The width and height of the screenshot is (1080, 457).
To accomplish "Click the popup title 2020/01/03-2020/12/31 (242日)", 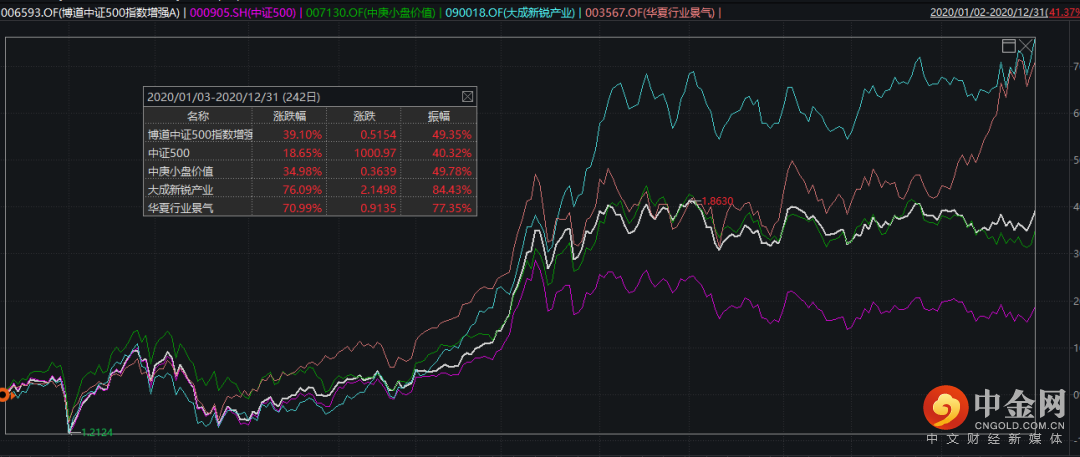I will pos(233,97).
